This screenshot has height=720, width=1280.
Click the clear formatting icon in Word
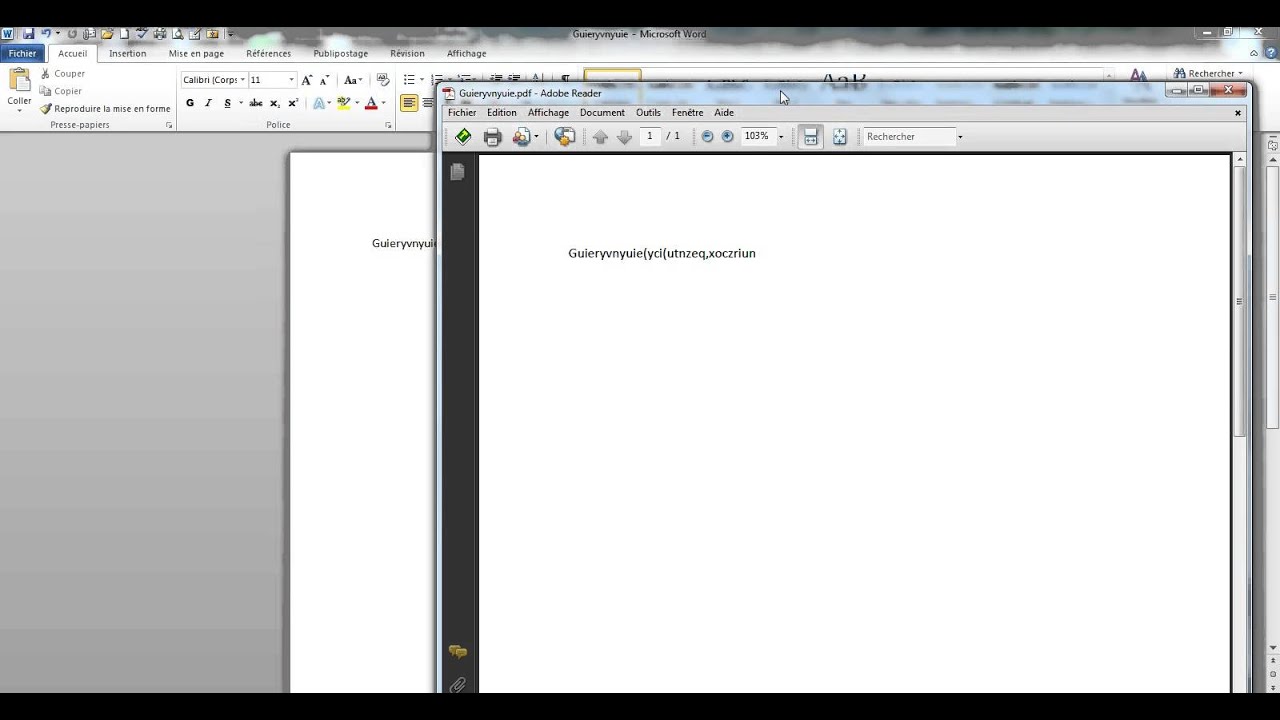(x=383, y=80)
